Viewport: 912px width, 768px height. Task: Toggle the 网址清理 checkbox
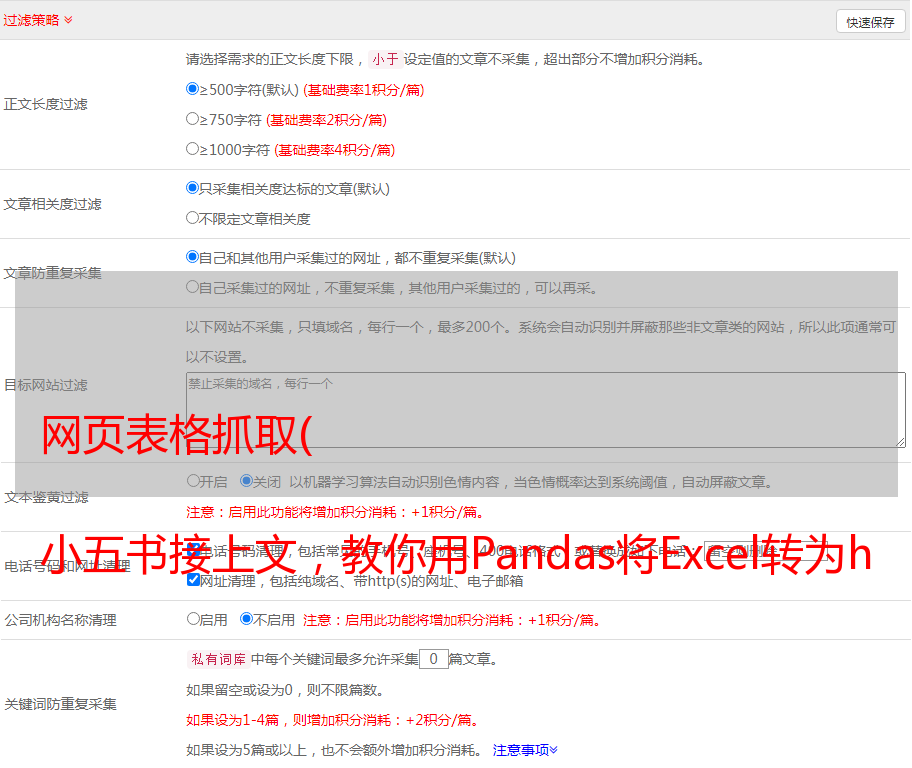(193, 580)
